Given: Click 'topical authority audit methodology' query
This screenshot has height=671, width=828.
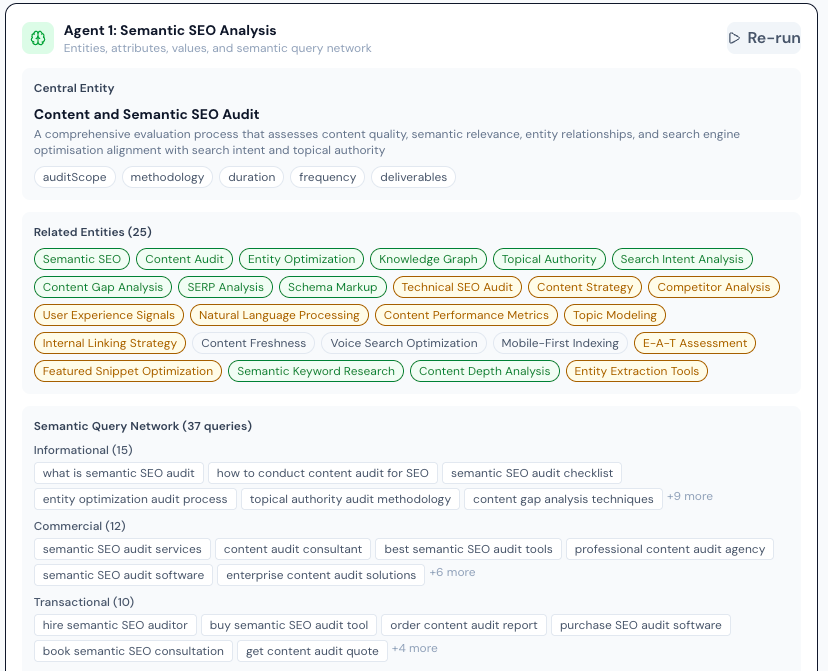Looking at the screenshot, I should pyautogui.click(x=350, y=499).
